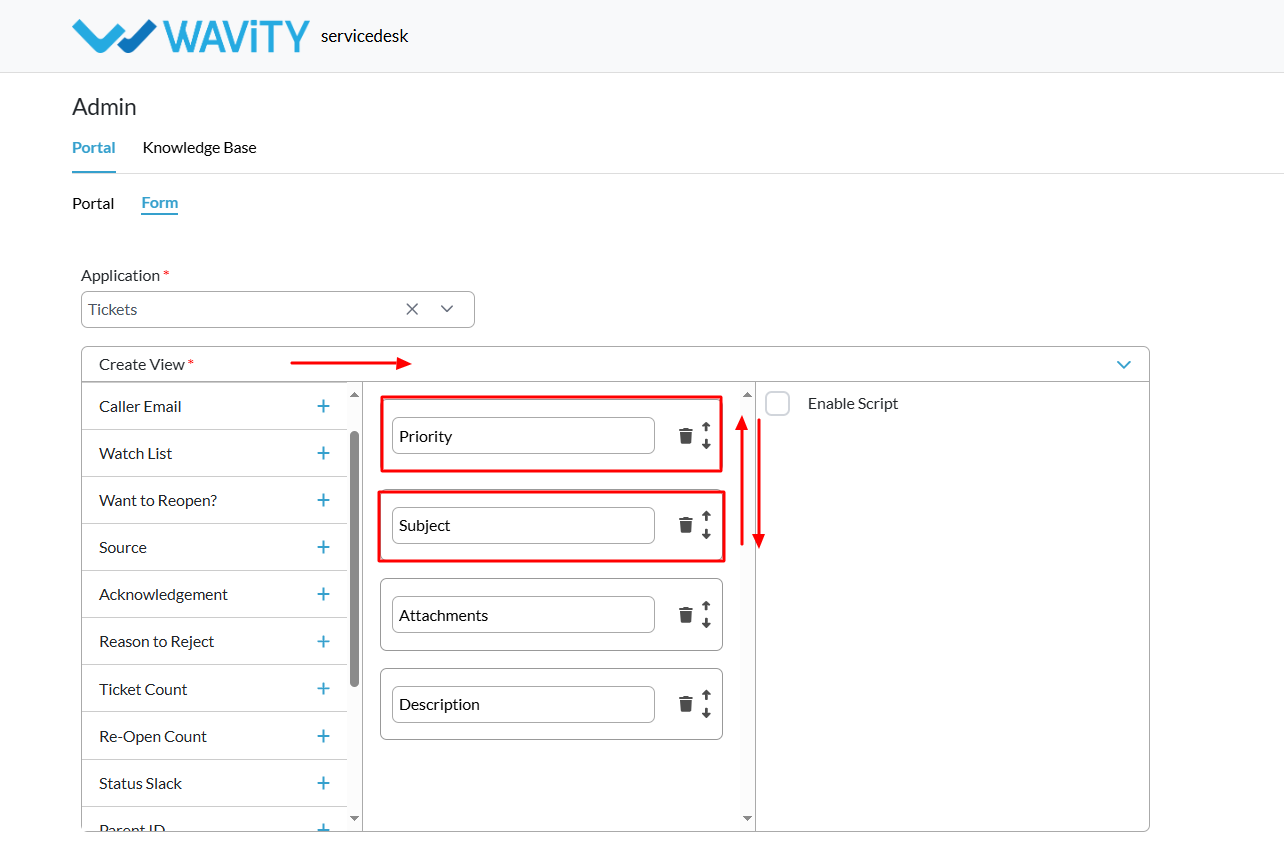This screenshot has width=1284, height=846.
Task: Add Ticket Count field via plus icon
Action: coord(323,689)
